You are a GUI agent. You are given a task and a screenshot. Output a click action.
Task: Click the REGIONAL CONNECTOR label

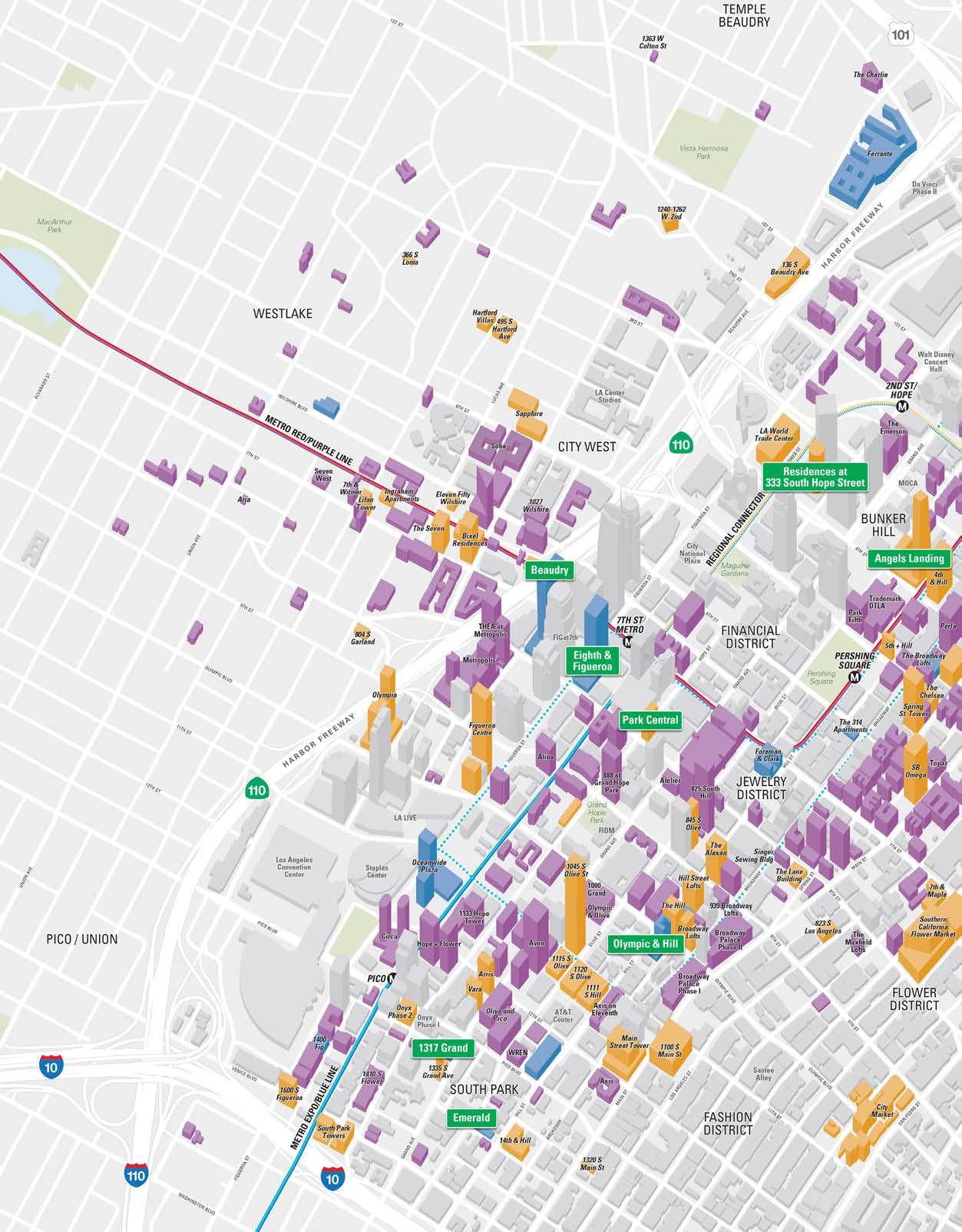(734, 531)
